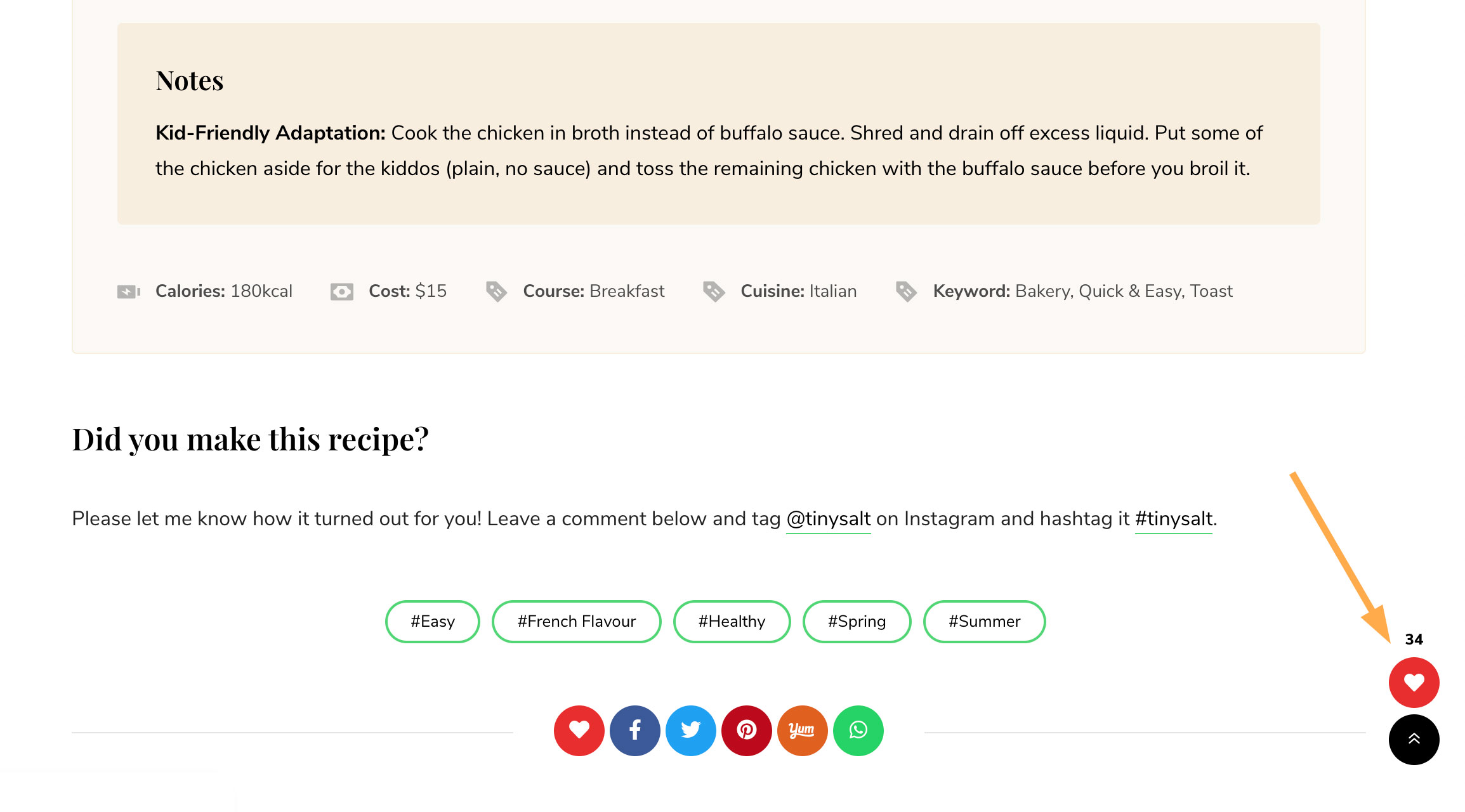
Task: Click the floating heart like button
Action: (x=1414, y=683)
